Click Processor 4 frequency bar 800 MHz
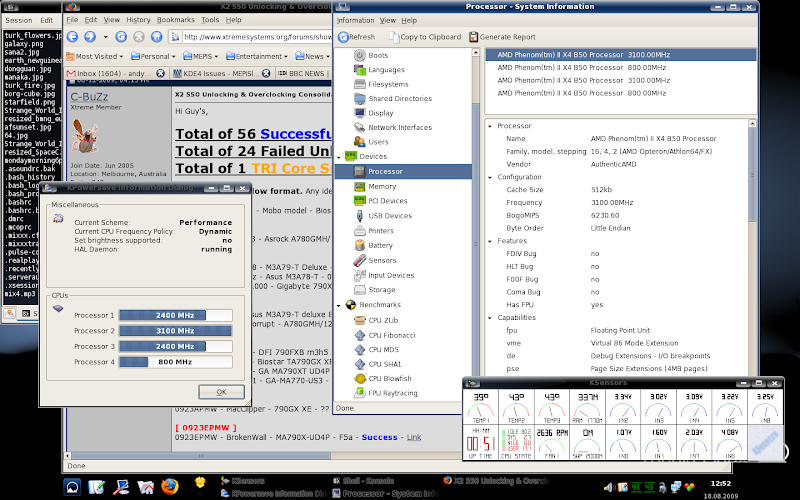Screen dimensions: 800x500 coord(176,362)
